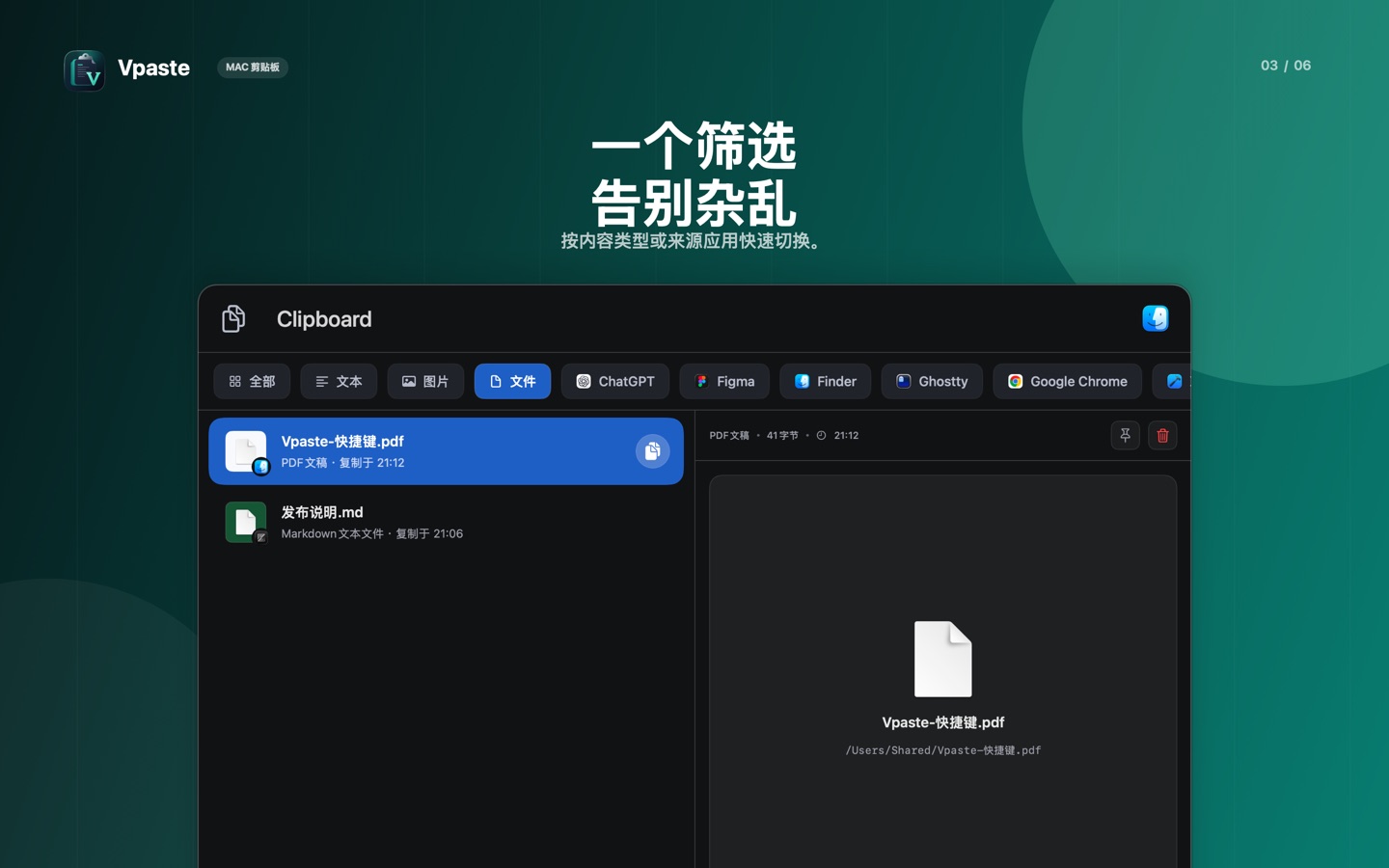The image size is (1389, 868).
Task: Click the Vpaste app logo icon
Action: [84, 69]
